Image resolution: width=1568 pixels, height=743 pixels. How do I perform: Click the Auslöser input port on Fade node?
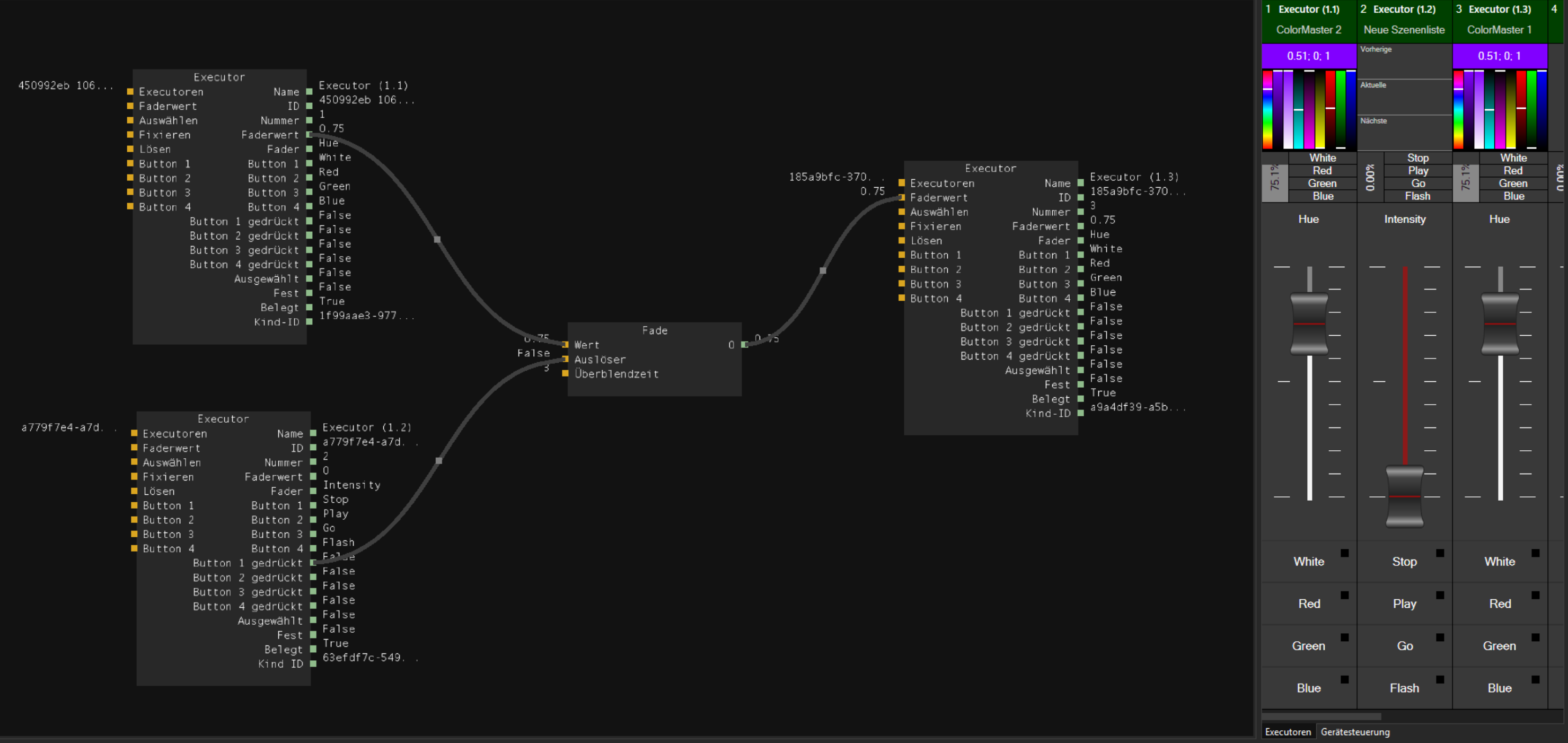pos(566,360)
